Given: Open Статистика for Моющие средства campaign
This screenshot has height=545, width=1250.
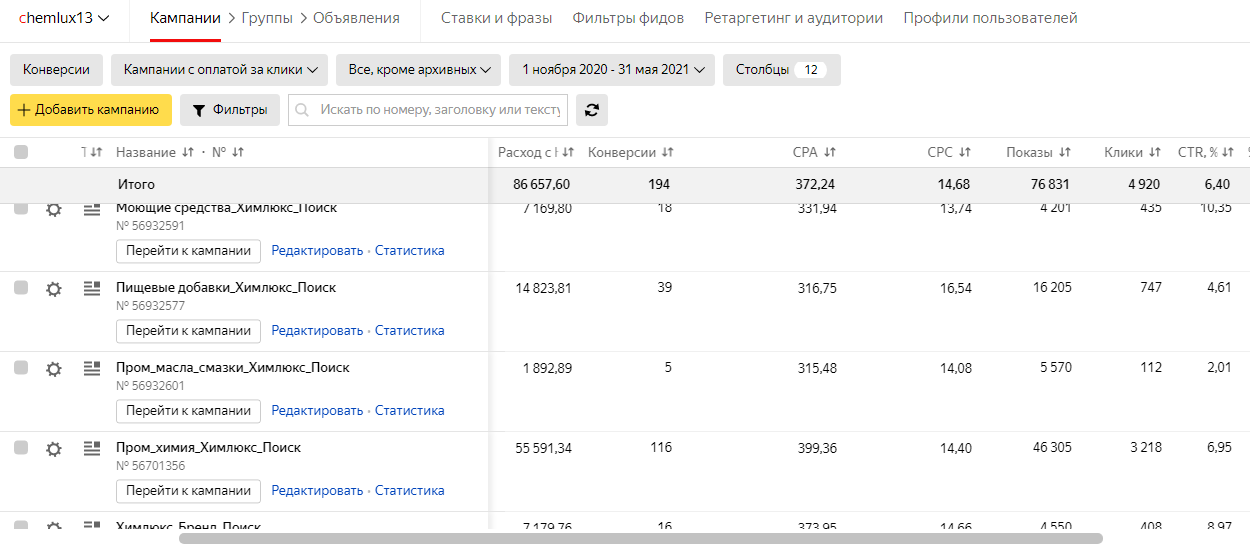Looking at the screenshot, I should pos(410,250).
